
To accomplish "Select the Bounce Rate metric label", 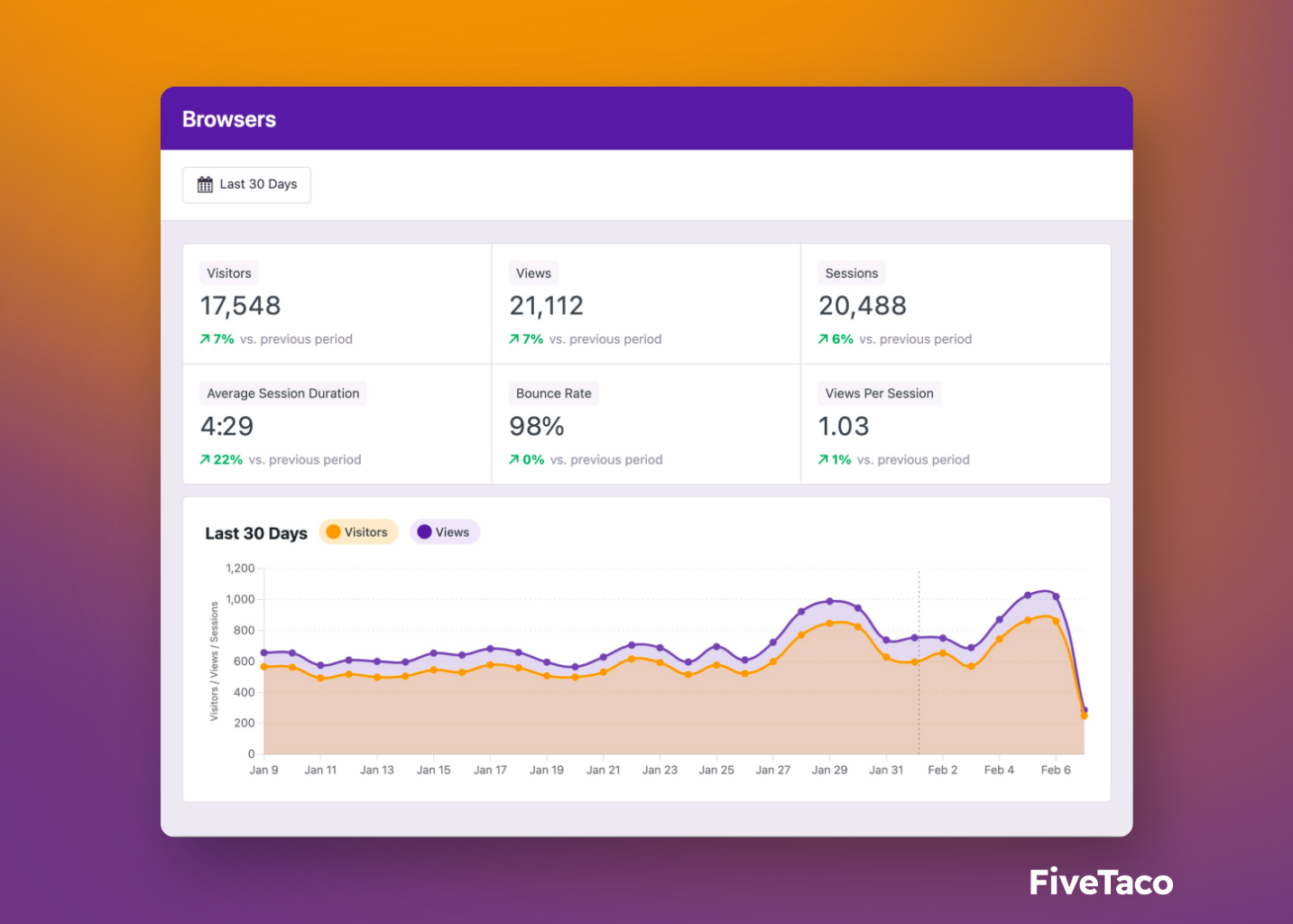I will tap(554, 393).
